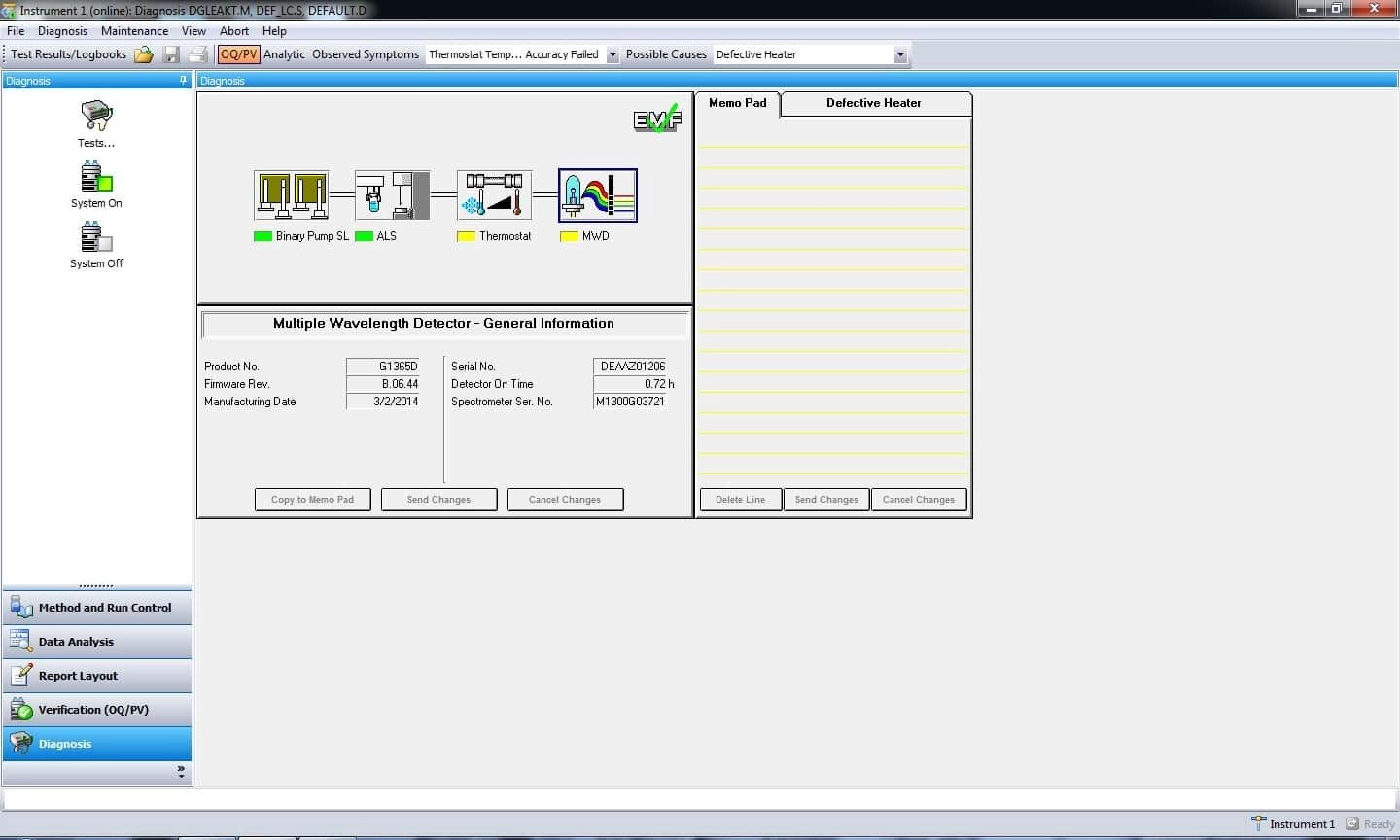Click the Method and Run Control icon

coord(21,608)
